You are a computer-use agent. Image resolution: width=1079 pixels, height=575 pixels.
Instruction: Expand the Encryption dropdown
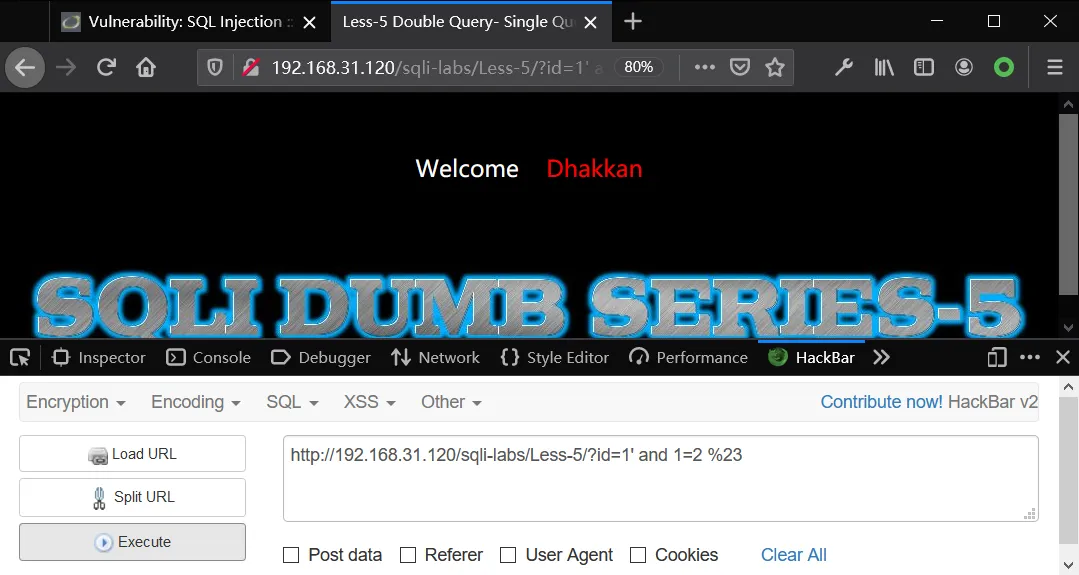click(x=76, y=402)
